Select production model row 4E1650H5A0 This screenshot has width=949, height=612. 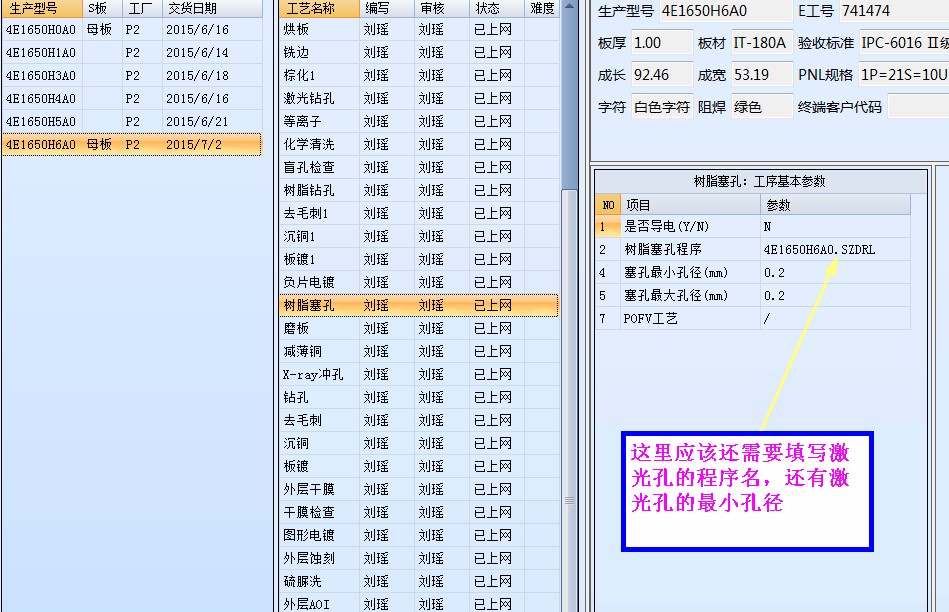132,122
